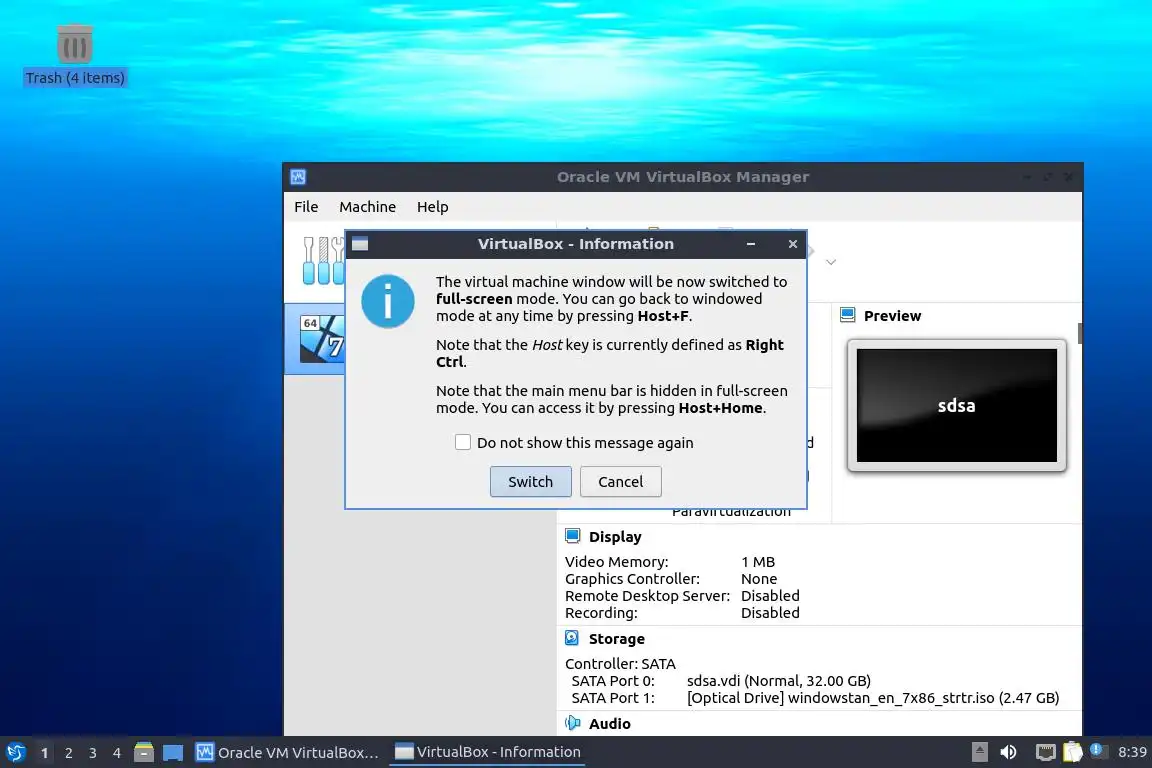Click the 'None' Graphics Controller value
1152x768 pixels.
(759, 579)
